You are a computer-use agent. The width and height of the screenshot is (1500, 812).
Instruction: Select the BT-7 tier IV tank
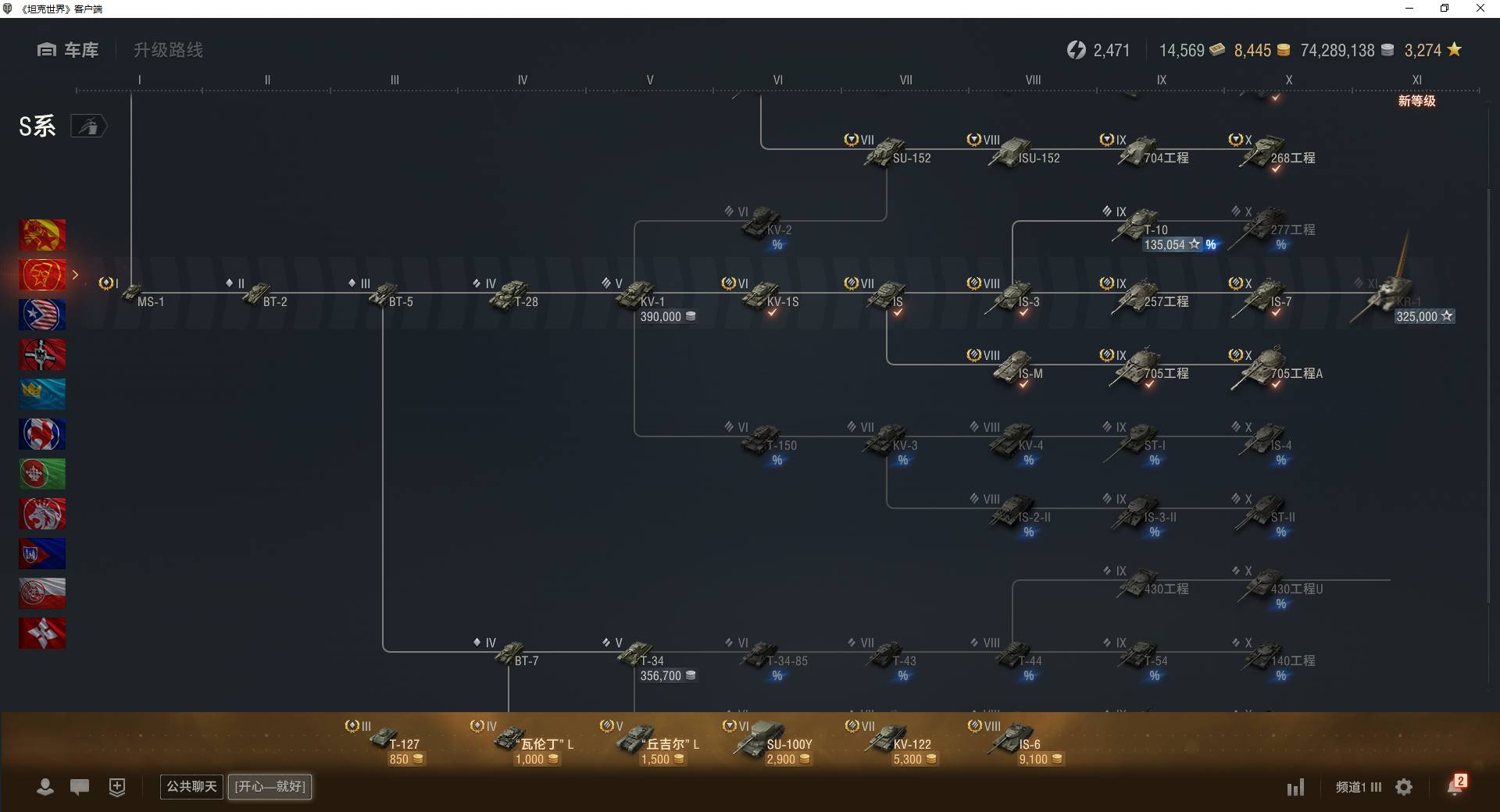[508, 653]
